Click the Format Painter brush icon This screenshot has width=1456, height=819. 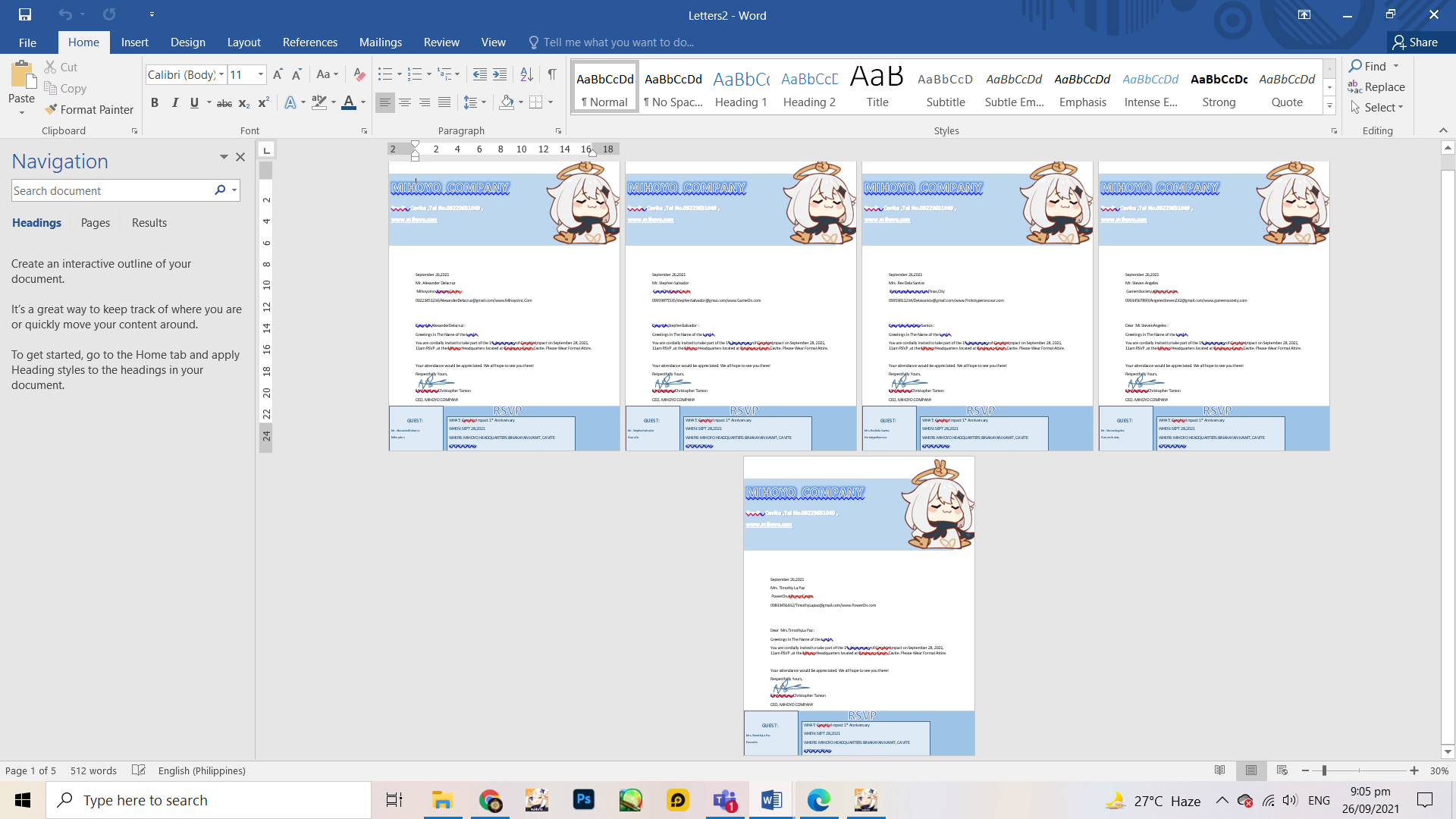point(51,109)
